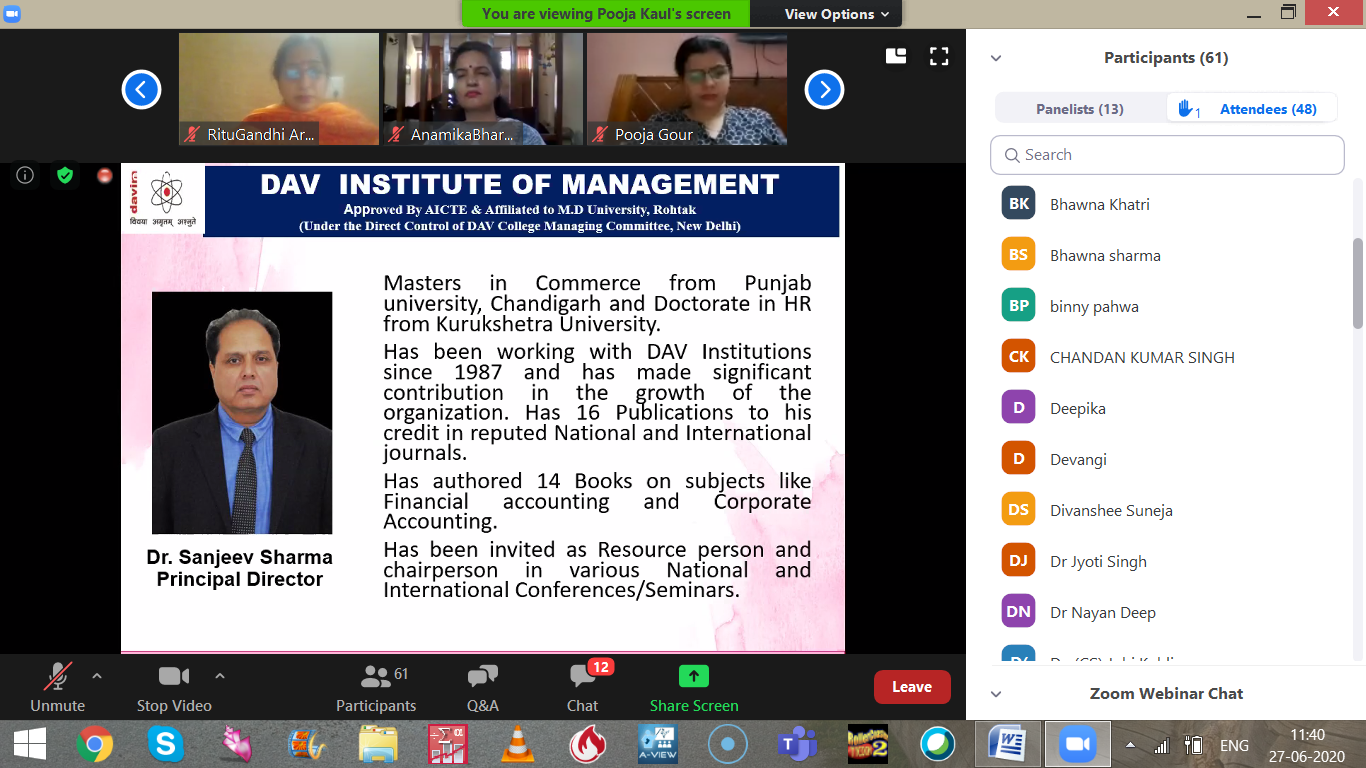Open meeting information icon
The width and height of the screenshot is (1366, 768).
click(x=26, y=176)
